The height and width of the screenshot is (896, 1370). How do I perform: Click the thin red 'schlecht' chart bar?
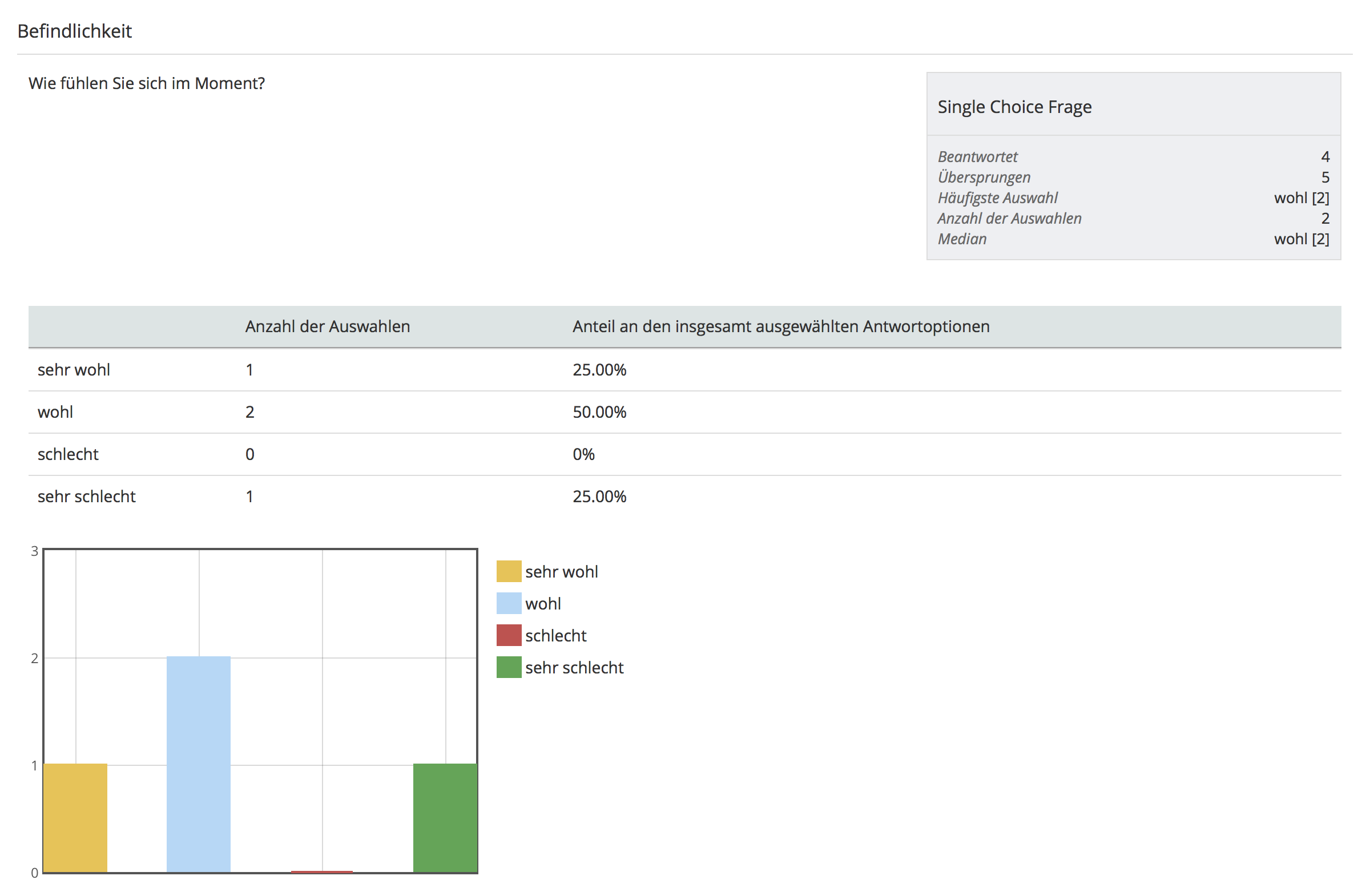pyautogui.click(x=322, y=872)
